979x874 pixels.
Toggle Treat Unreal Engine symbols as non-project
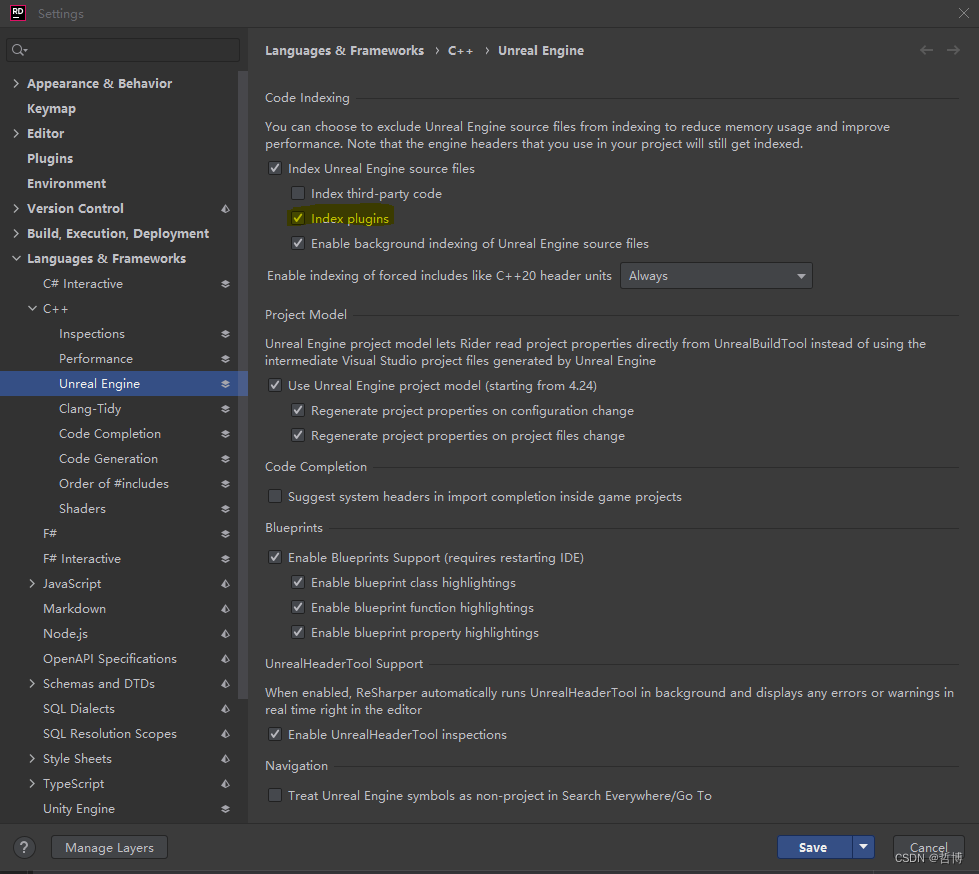coord(275,795)
